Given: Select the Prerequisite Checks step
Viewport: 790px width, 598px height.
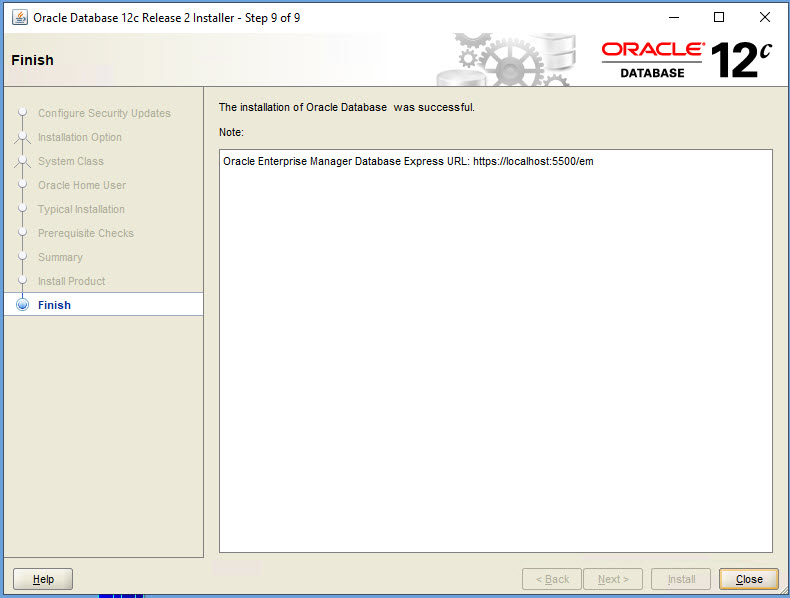Looking at the screenshot, I should pyautogui.click(x=86, y=233).
